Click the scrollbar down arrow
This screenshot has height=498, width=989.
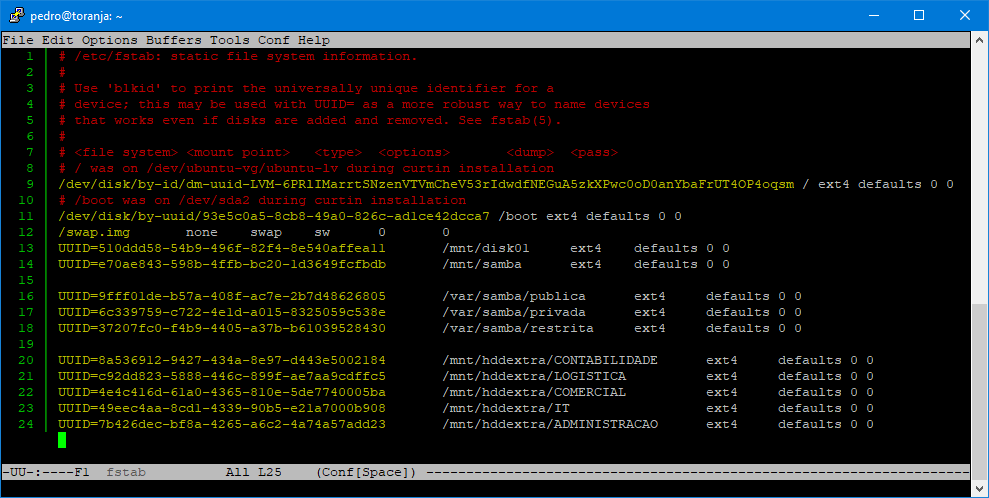point(979,488)
